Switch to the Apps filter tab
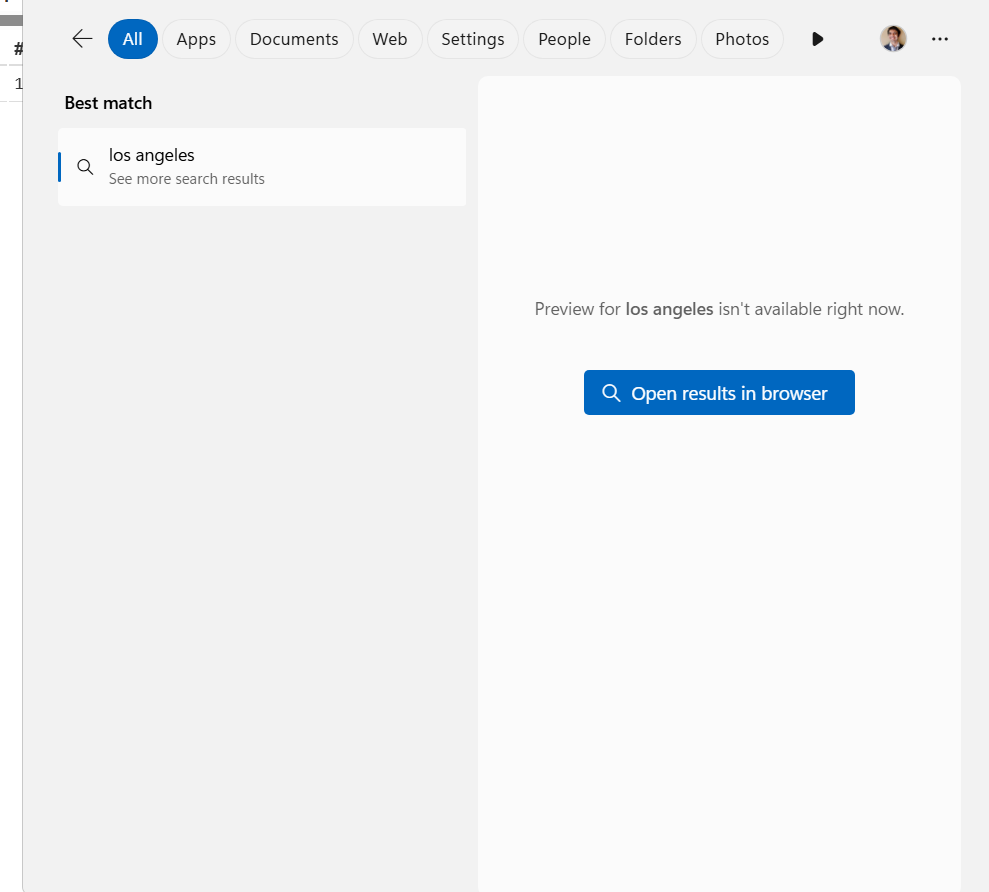The height and width of the screenshot is (892, 989). [x=196, y=39]
